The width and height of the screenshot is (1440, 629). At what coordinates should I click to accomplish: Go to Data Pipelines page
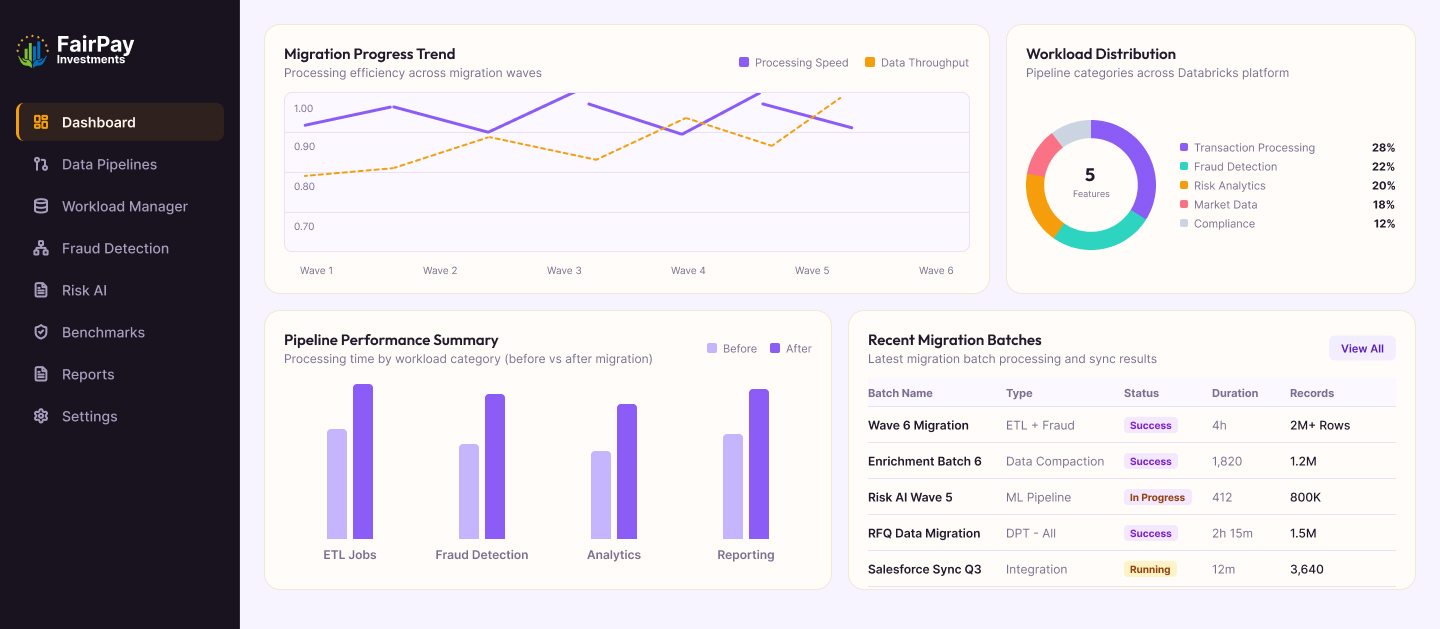click(120, 164)
